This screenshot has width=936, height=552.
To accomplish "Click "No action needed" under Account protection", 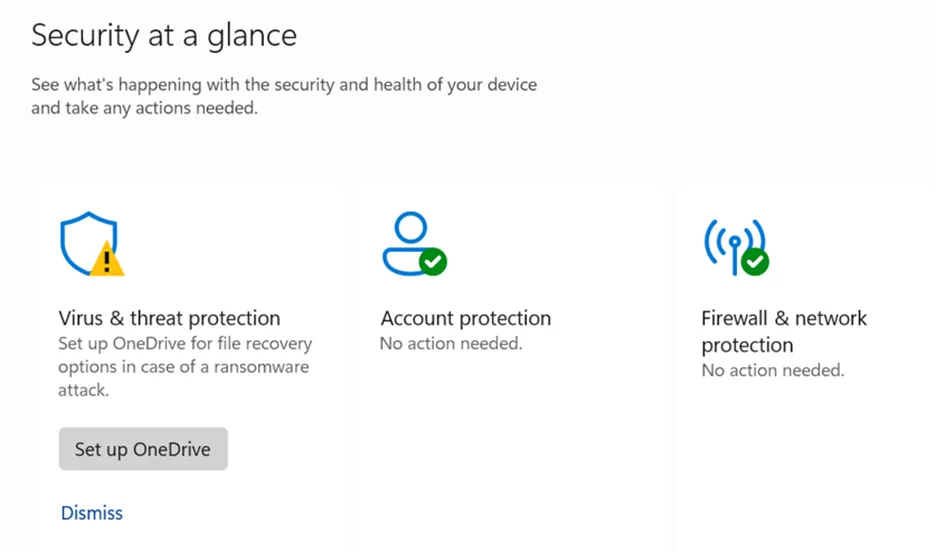I will point(451,344).
